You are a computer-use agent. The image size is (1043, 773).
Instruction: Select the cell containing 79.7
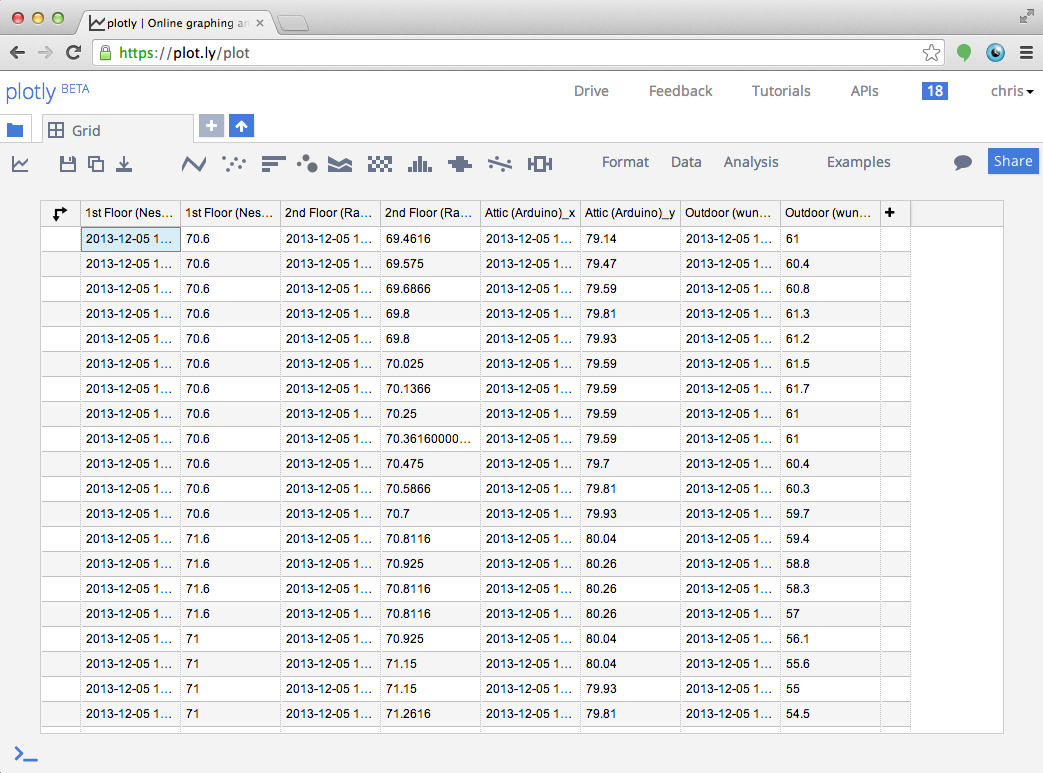click(630, 464)
